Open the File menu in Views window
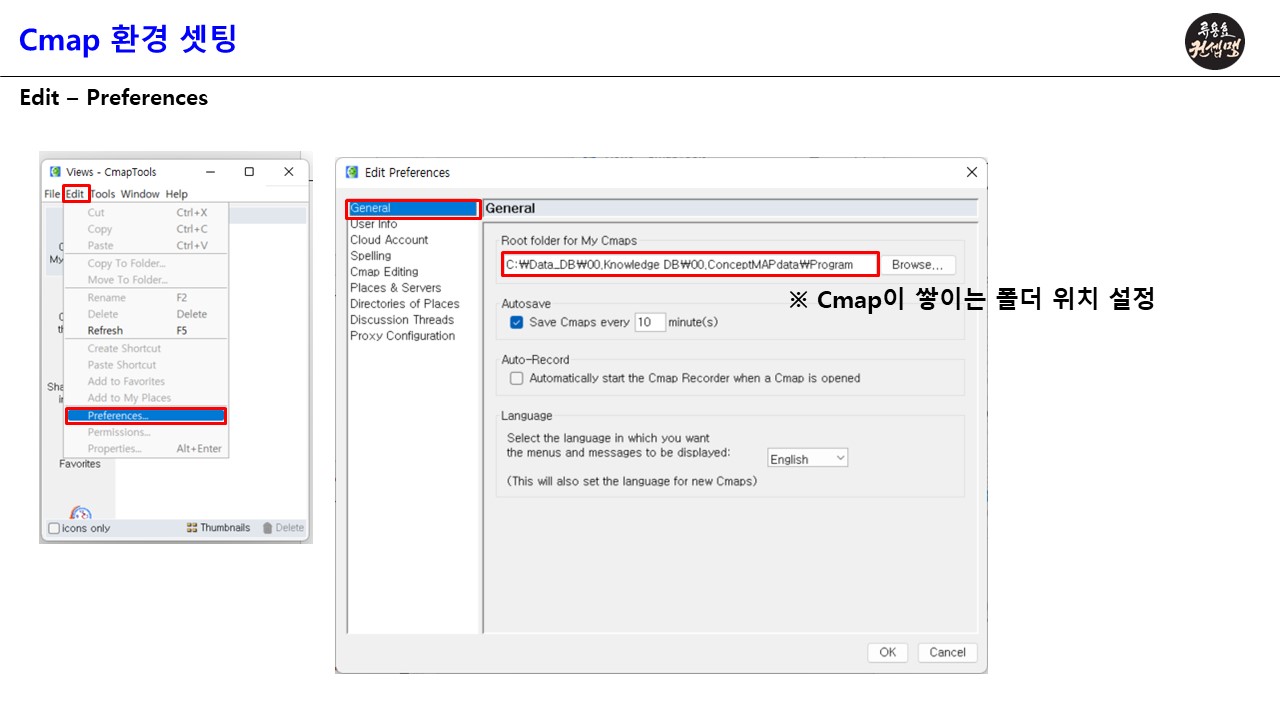The width and height of the screenshot is (1280, 720). [x=52, y=194]
